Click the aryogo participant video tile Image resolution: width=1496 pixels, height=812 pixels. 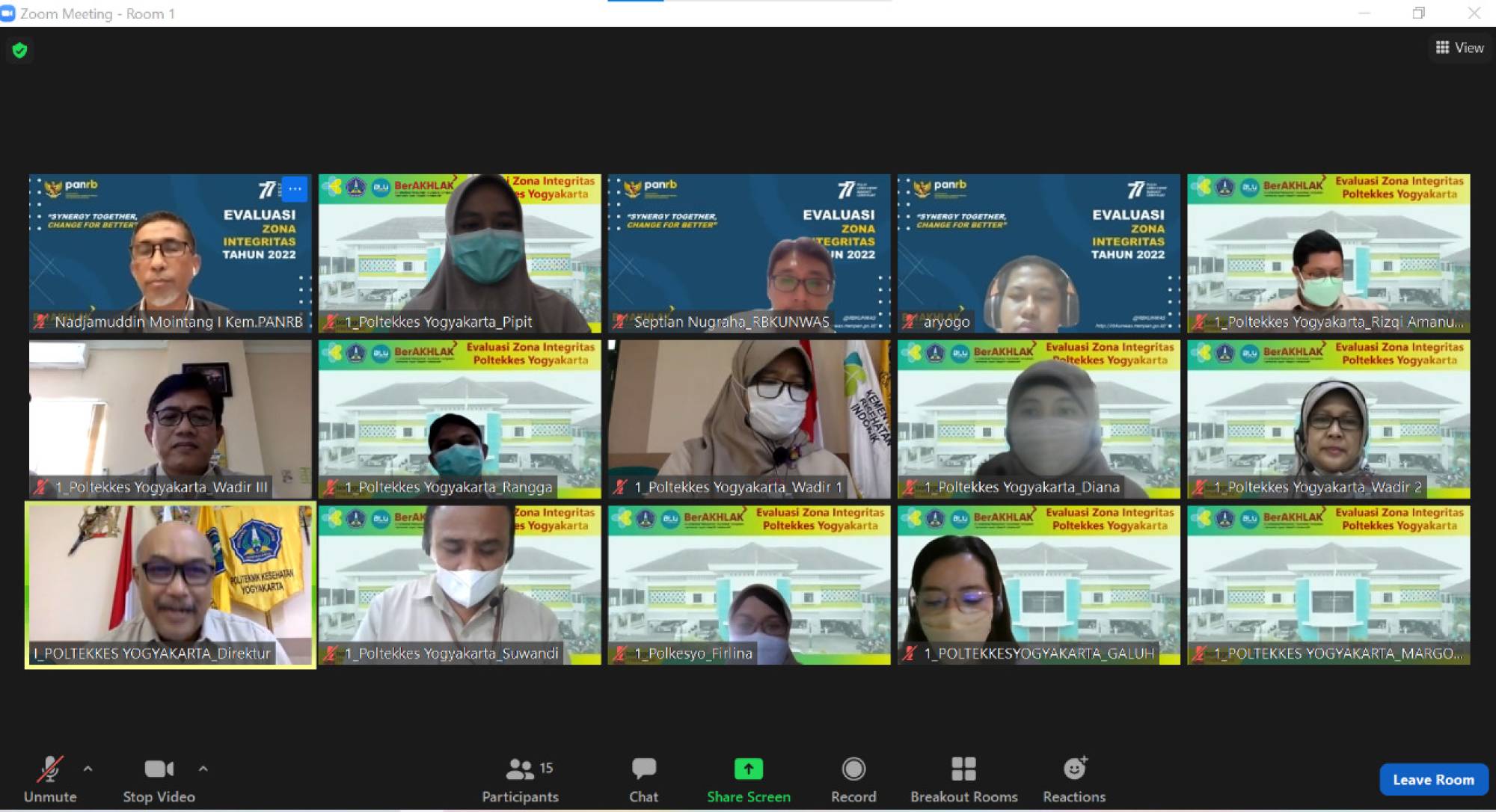coord(1038,253)
